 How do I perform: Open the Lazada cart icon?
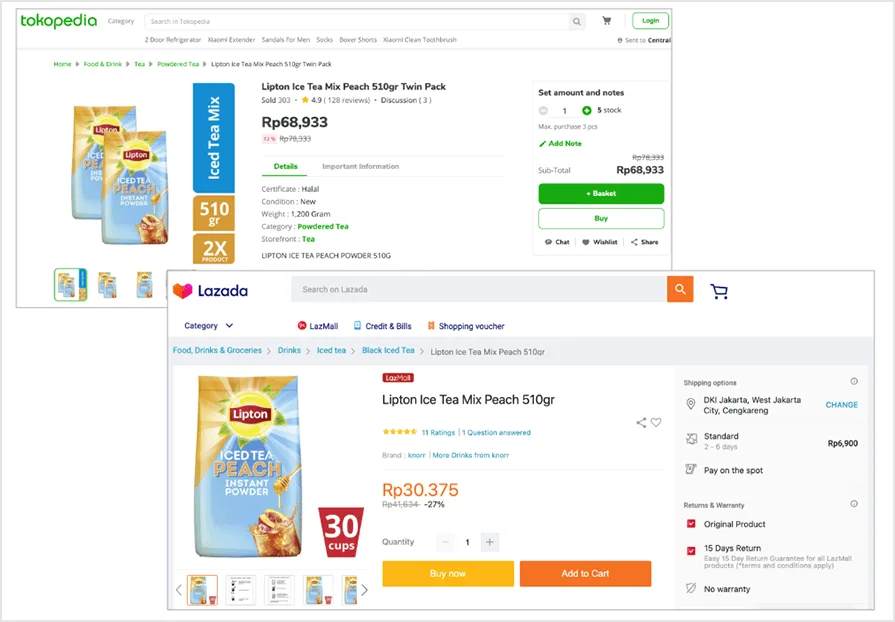[x=719, y=291]
